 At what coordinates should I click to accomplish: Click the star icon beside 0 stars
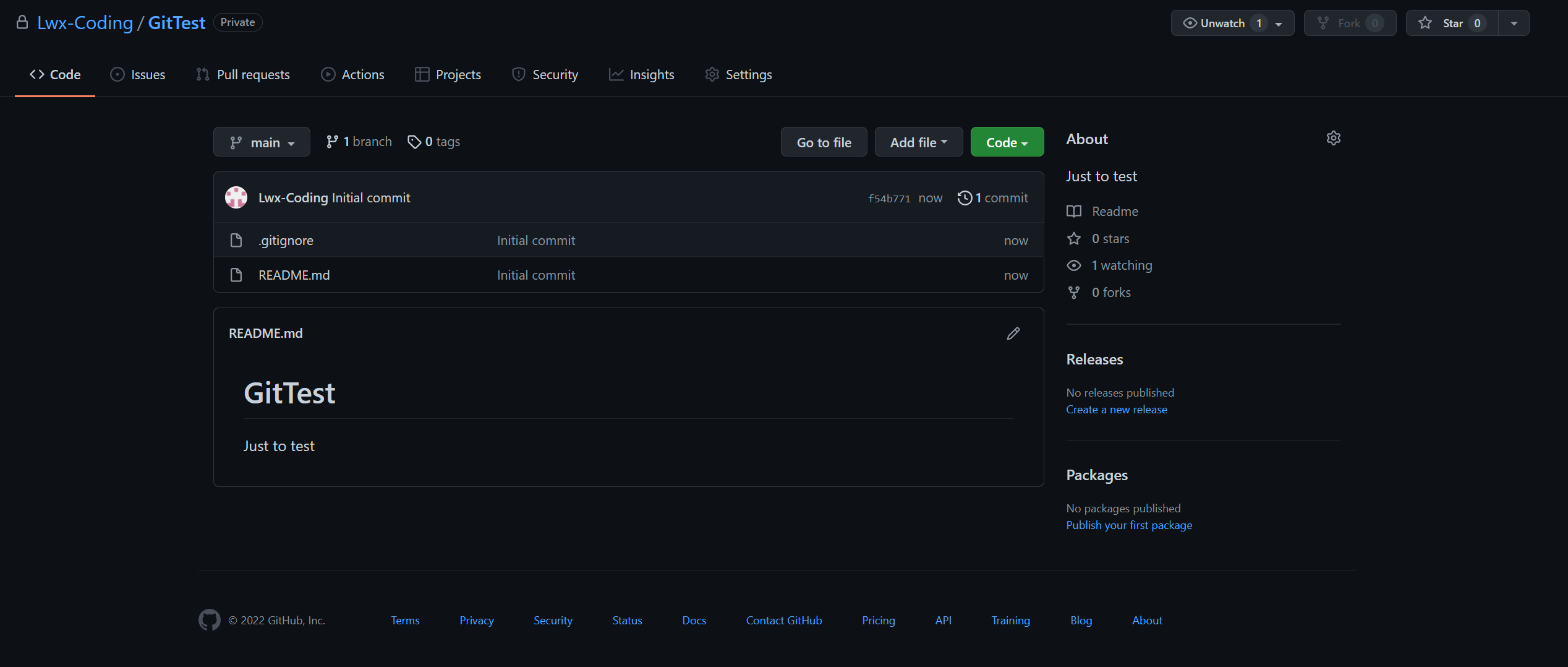click(1074, 238)
